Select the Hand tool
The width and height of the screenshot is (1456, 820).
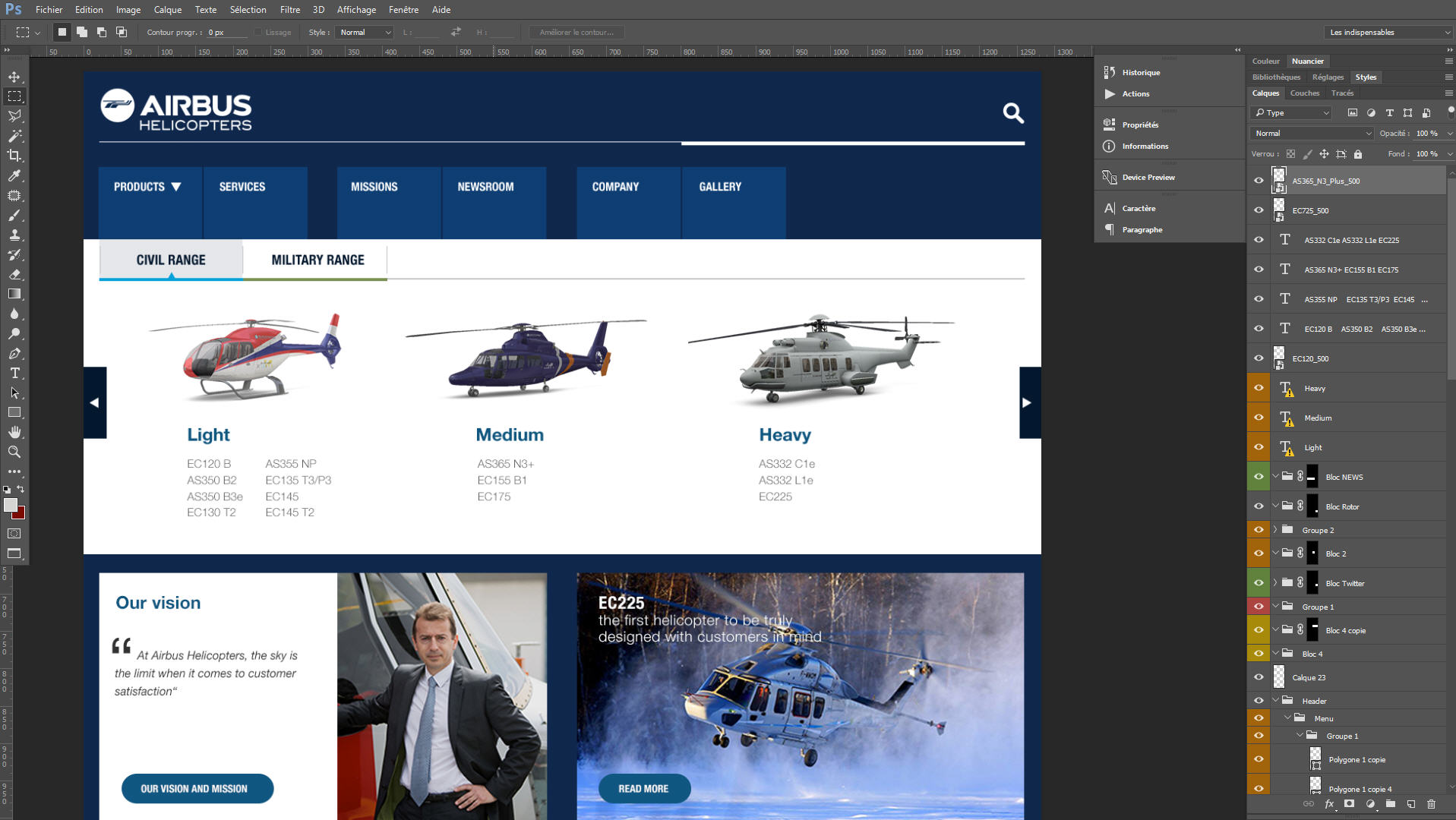(x=14, y=432)
